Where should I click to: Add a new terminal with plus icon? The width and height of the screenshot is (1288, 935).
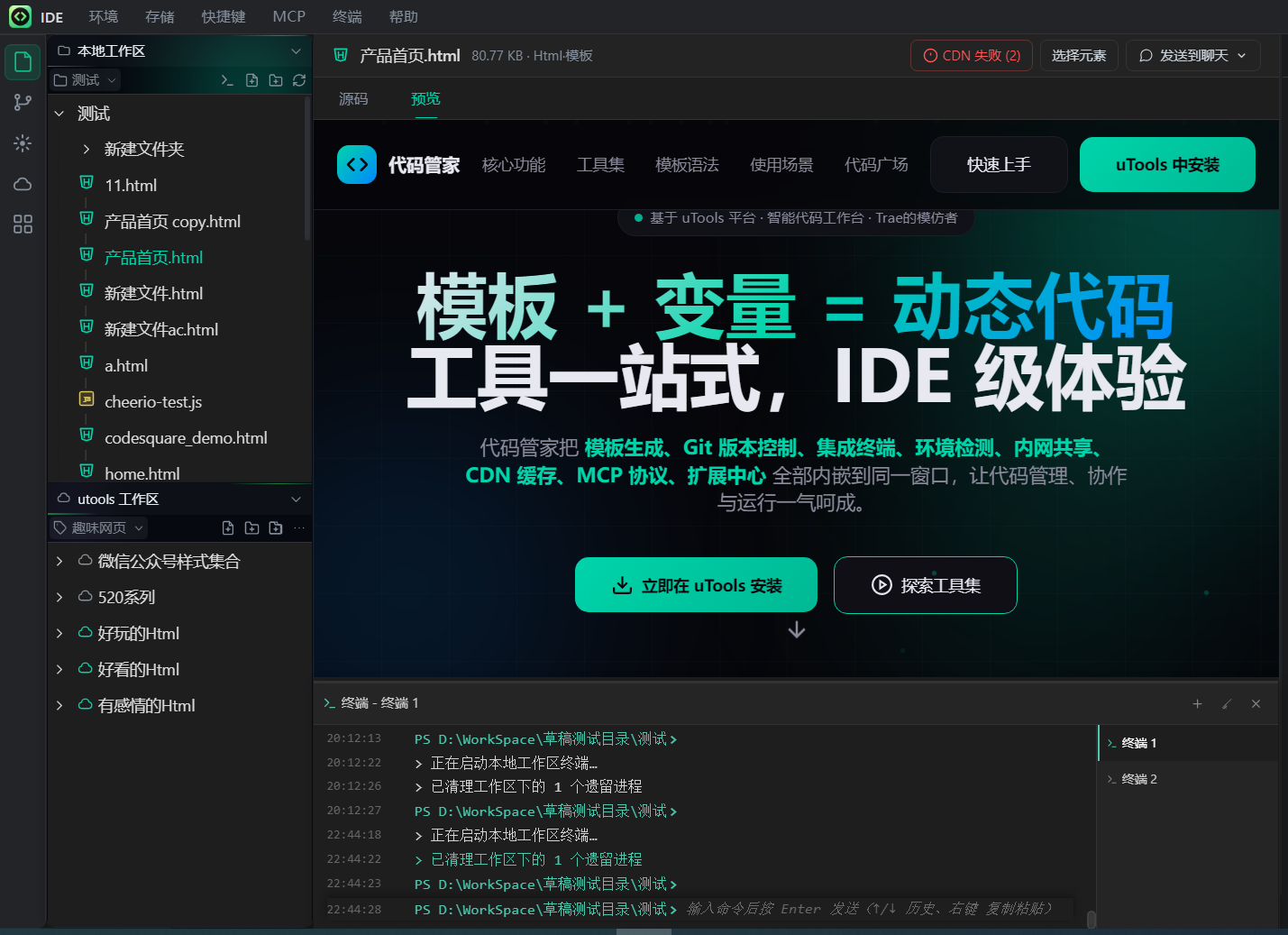tap(1197, 704)
